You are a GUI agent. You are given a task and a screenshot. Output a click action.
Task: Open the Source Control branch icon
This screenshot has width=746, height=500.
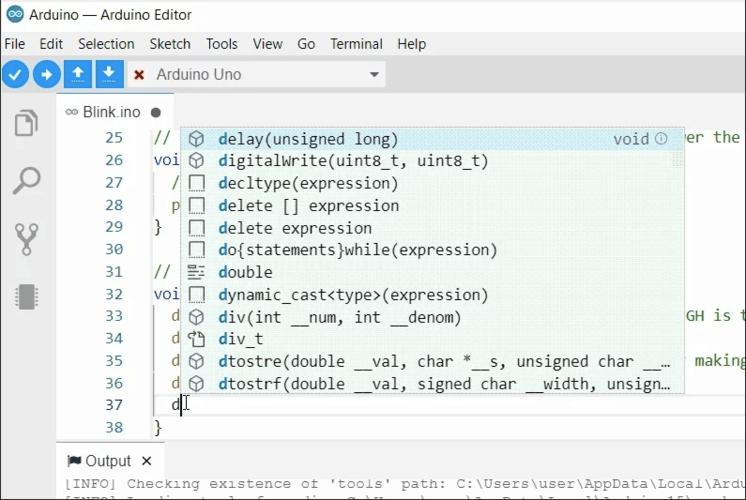pyautogui.click(x=26, y=239)
